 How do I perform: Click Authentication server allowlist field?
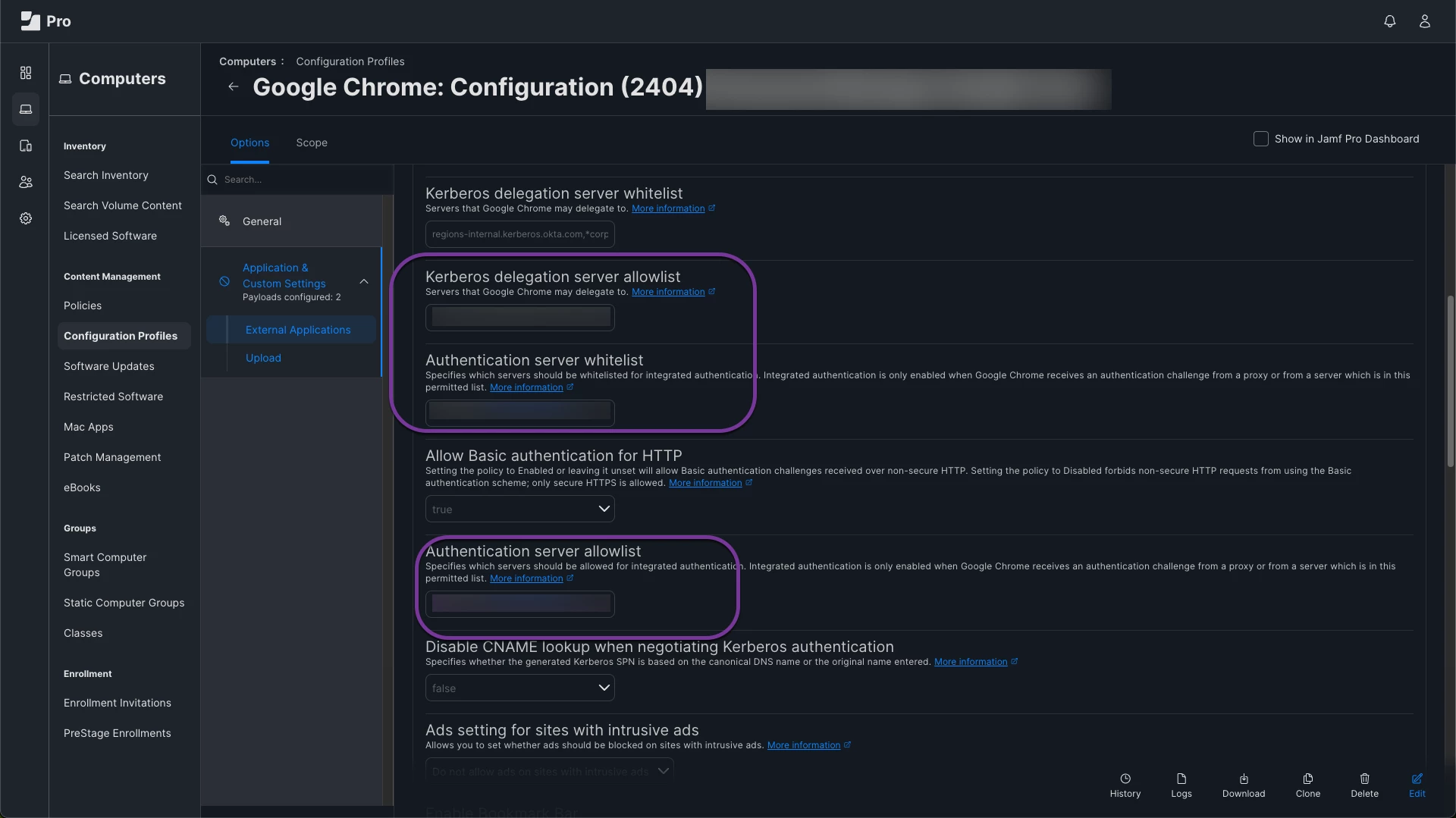click(x=520, y=604)
